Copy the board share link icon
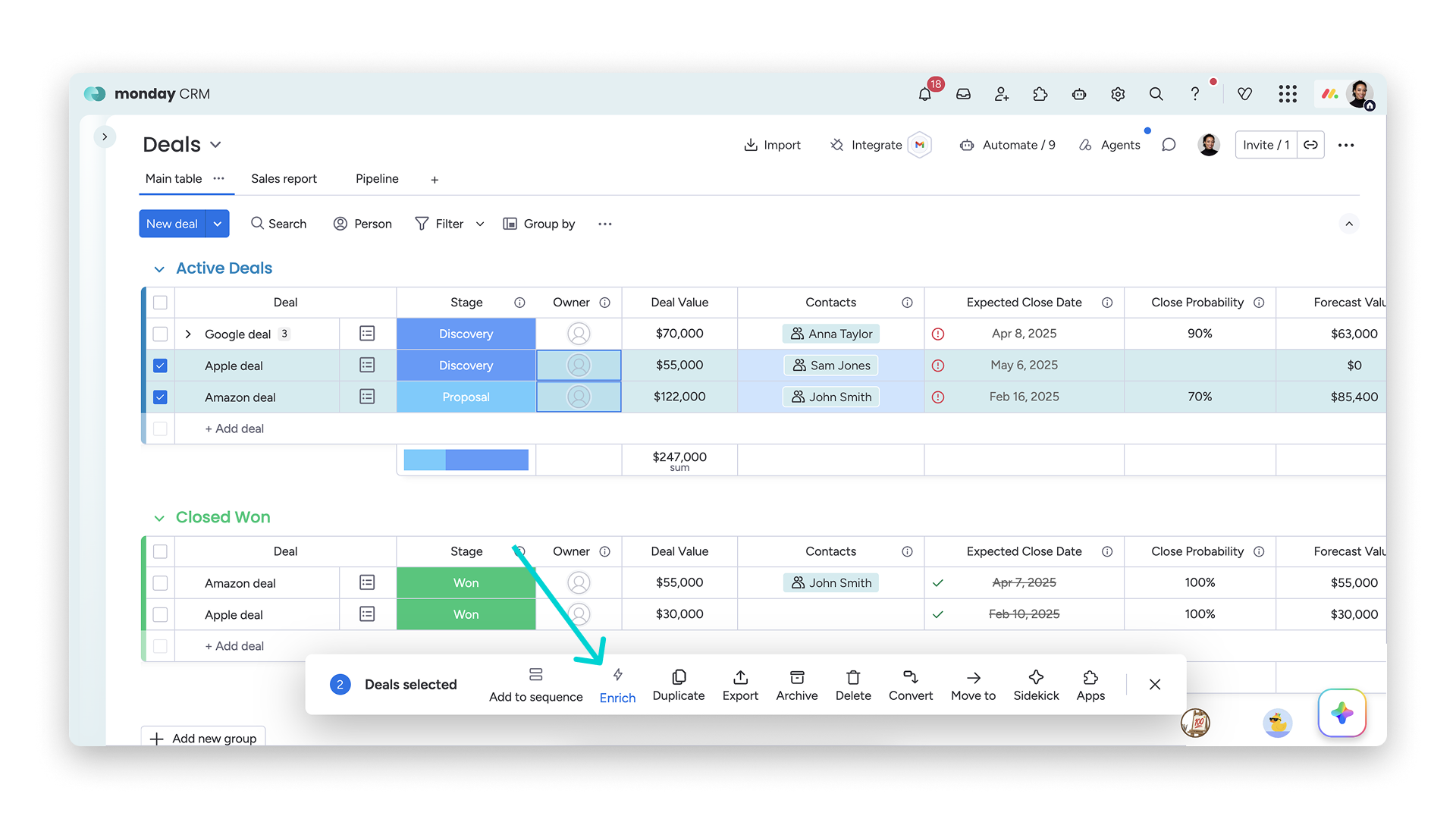 [1310, 145]
